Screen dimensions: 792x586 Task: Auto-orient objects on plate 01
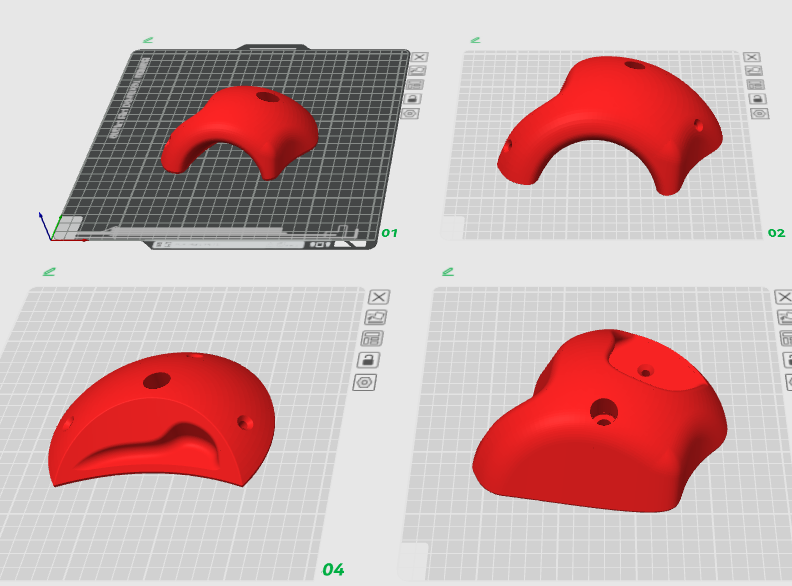(x=418, y=70)
